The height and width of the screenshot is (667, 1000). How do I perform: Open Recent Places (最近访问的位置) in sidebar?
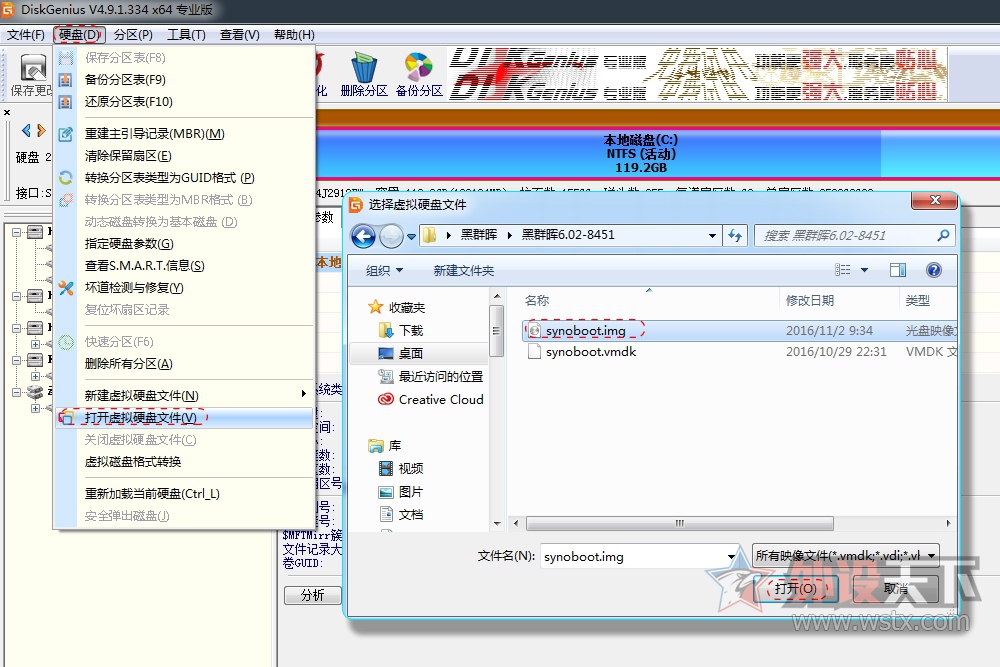430,376
